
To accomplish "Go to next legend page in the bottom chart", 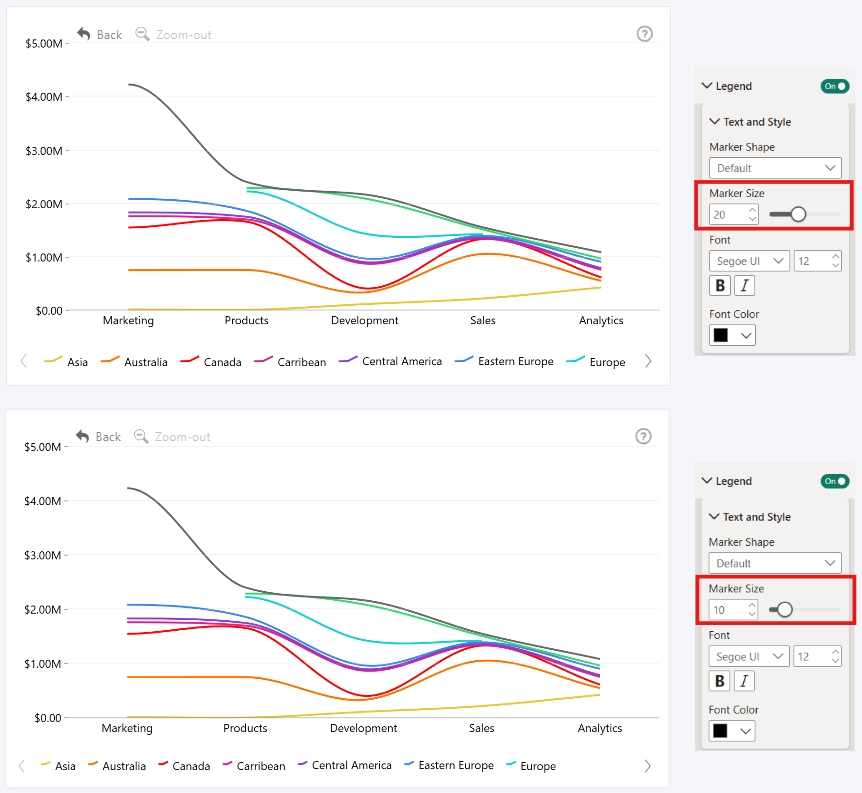I will pyautogui.click(x=647, y=766).
